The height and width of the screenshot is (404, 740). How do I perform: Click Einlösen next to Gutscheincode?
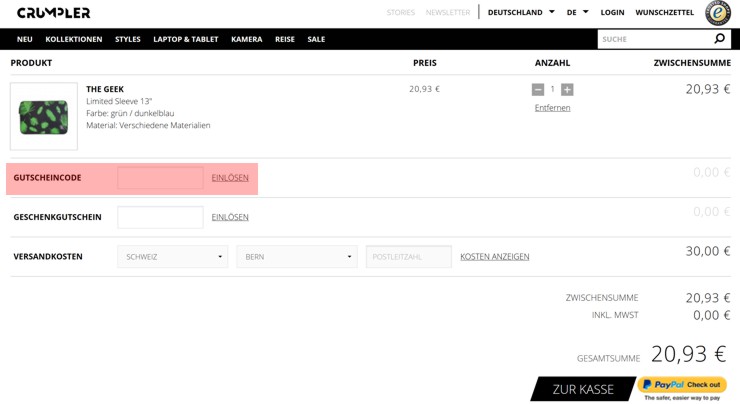click(230, 177)
